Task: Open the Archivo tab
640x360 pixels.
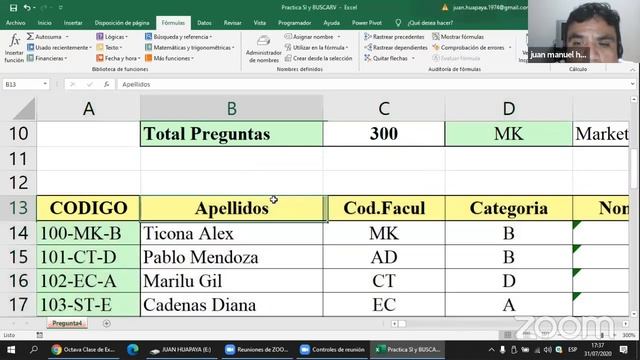Action: coord(16,23)
